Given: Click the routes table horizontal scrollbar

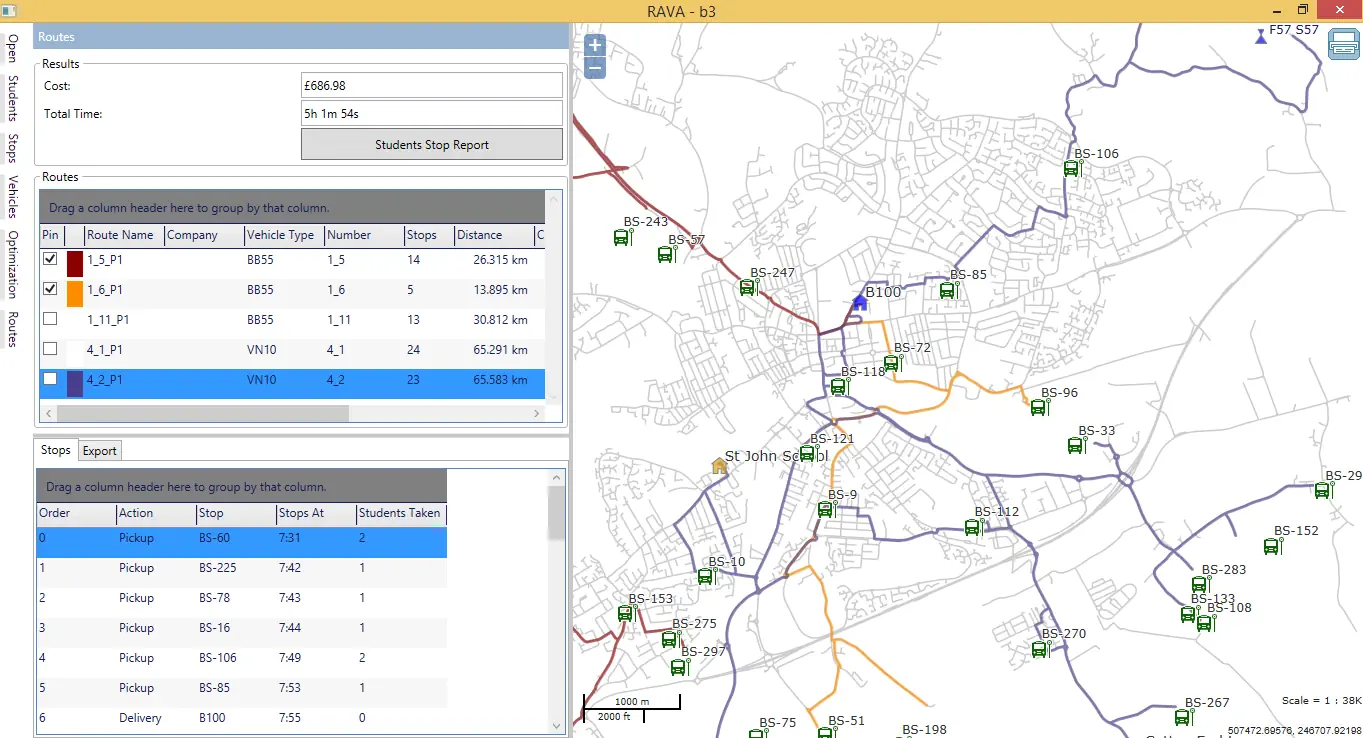Looking at the screenshot, I should [x=201, y=413].
